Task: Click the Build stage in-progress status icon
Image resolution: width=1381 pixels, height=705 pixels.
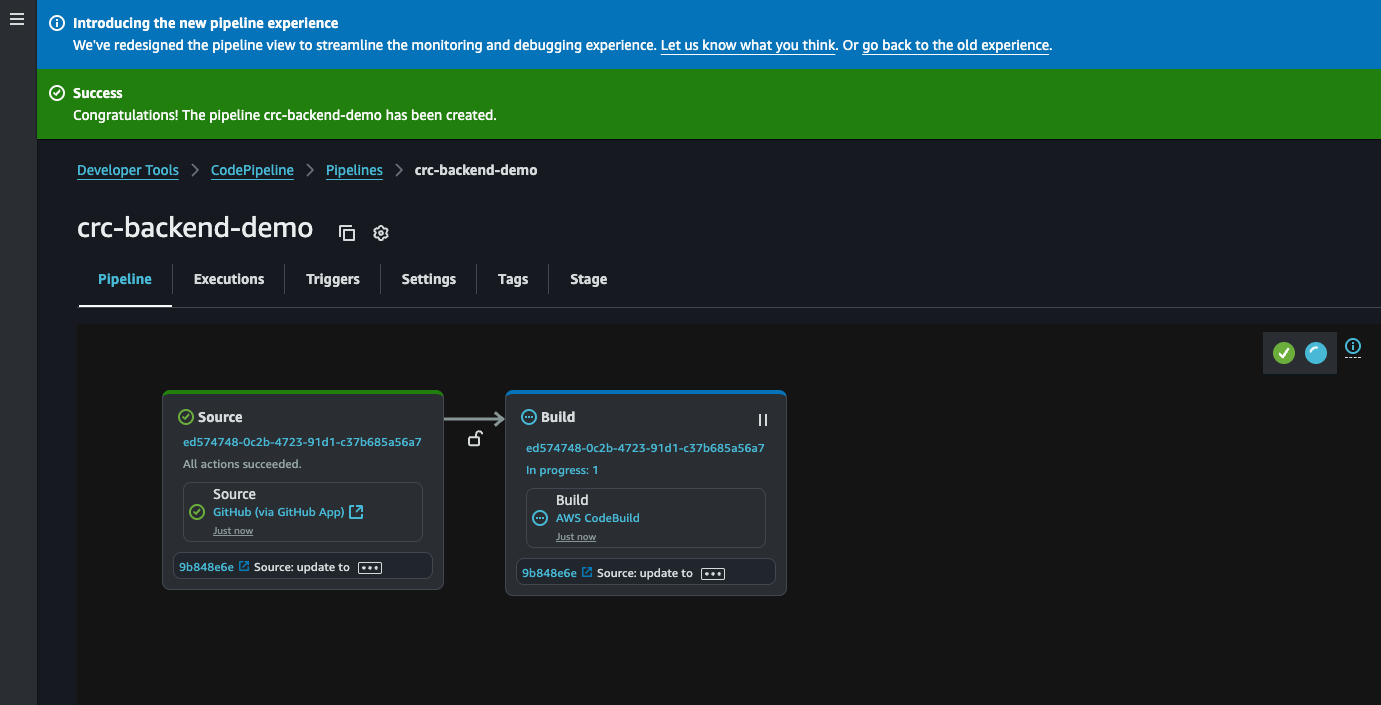Action: 529,417
